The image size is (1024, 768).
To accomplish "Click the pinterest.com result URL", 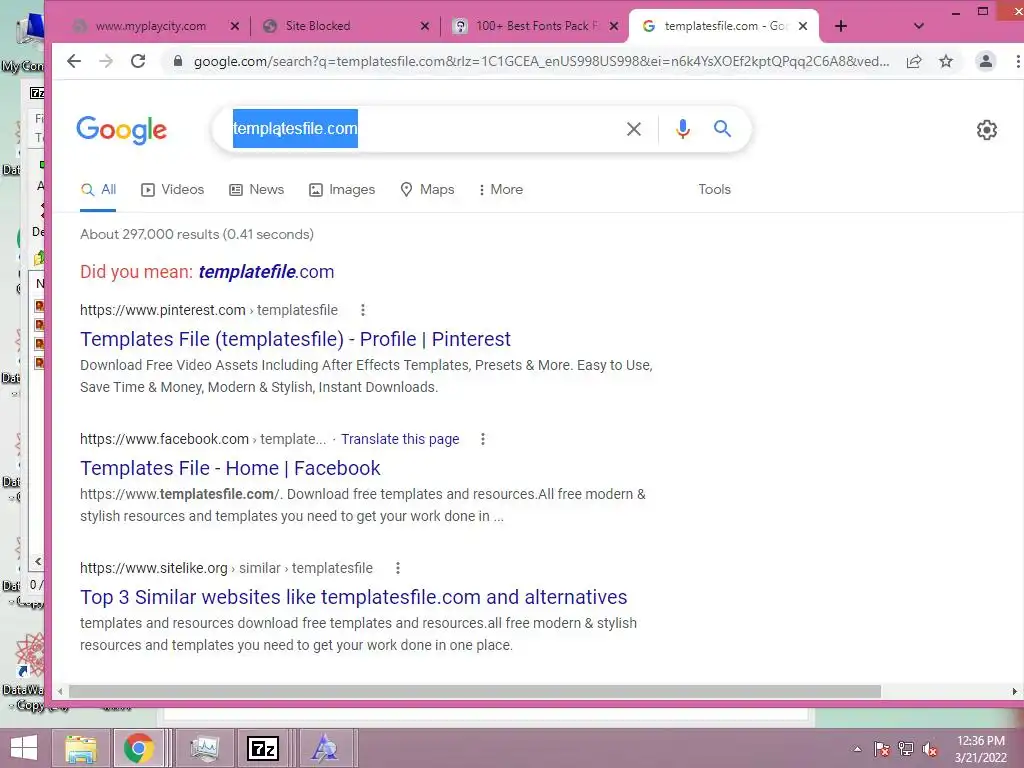I will pos(209,310).
